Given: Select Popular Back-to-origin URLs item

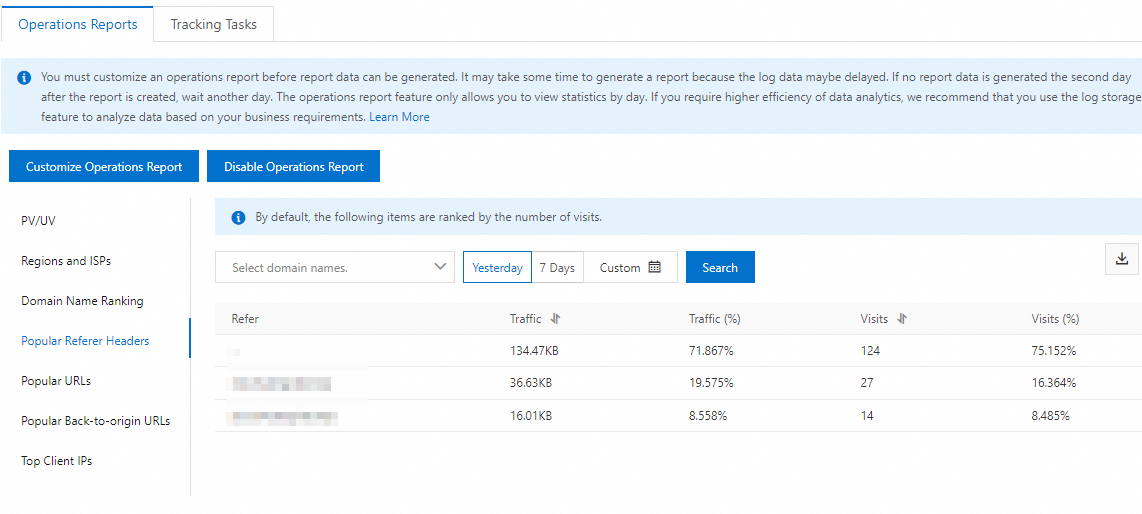Looking at the screenshot, I should pyautogui.click(x=96, y=421).
